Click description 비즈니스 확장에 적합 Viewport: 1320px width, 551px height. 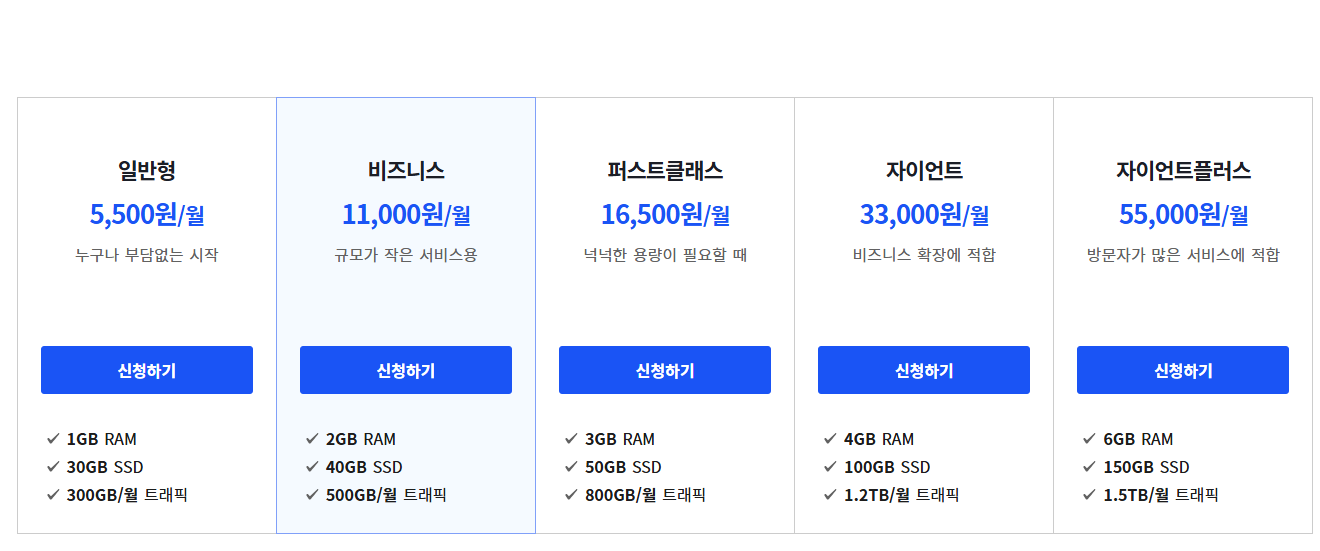pyautogui.click(x=924, y=255)
